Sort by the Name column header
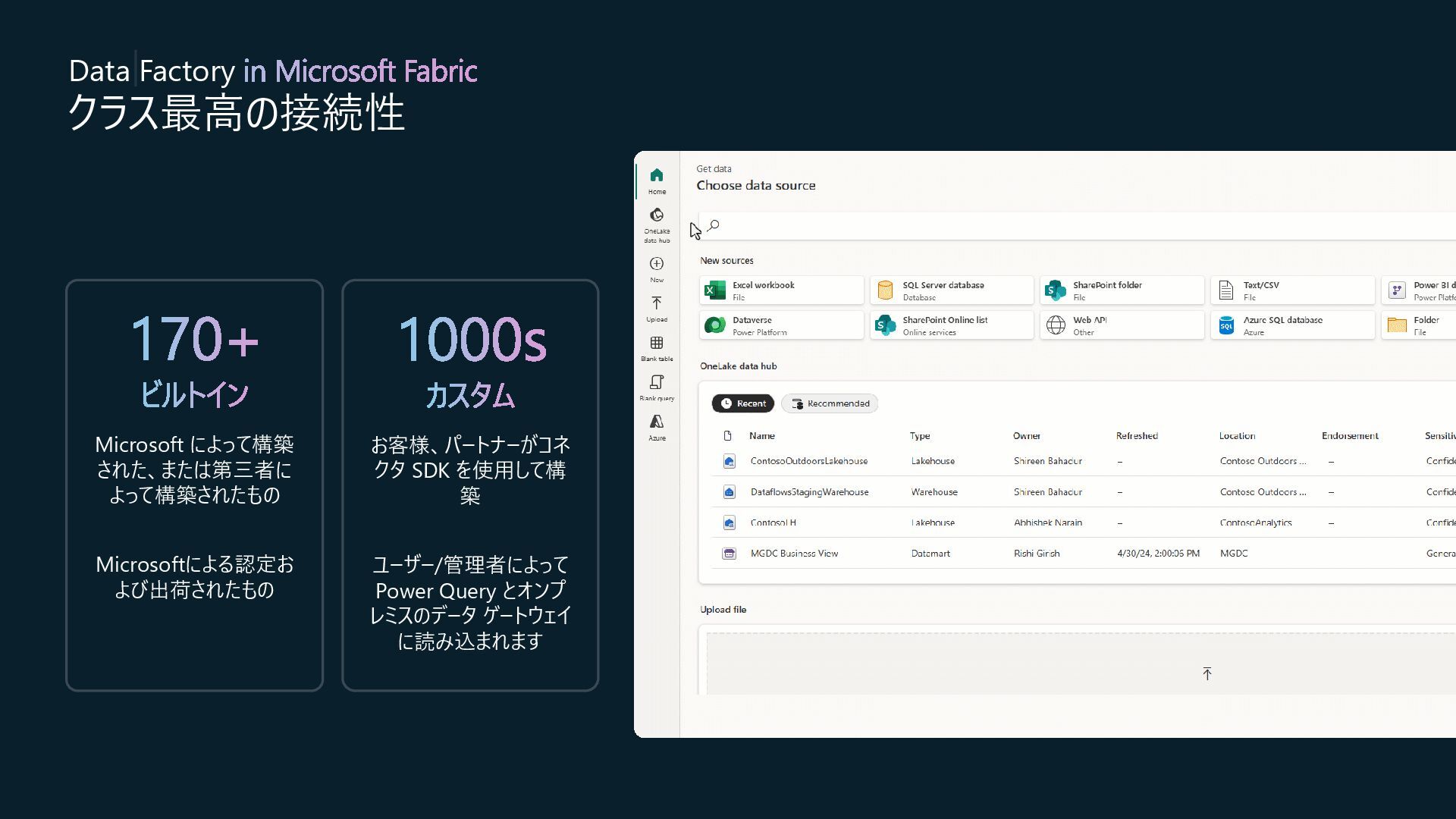This screenshot has width=1456, height=819. [x=762, y=436]
